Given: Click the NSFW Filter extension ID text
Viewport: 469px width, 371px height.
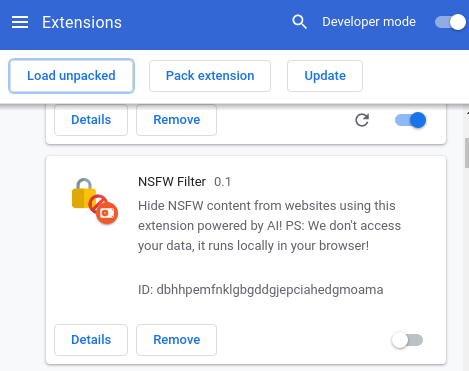Looking at the screenshot, I should [261, 290].
